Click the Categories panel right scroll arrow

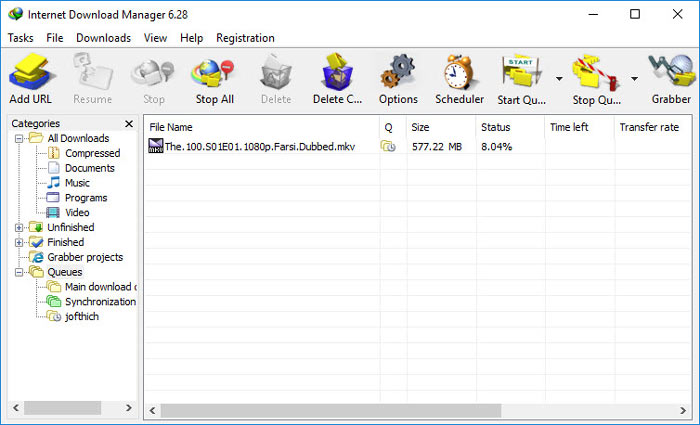click(x=129, y=408)
